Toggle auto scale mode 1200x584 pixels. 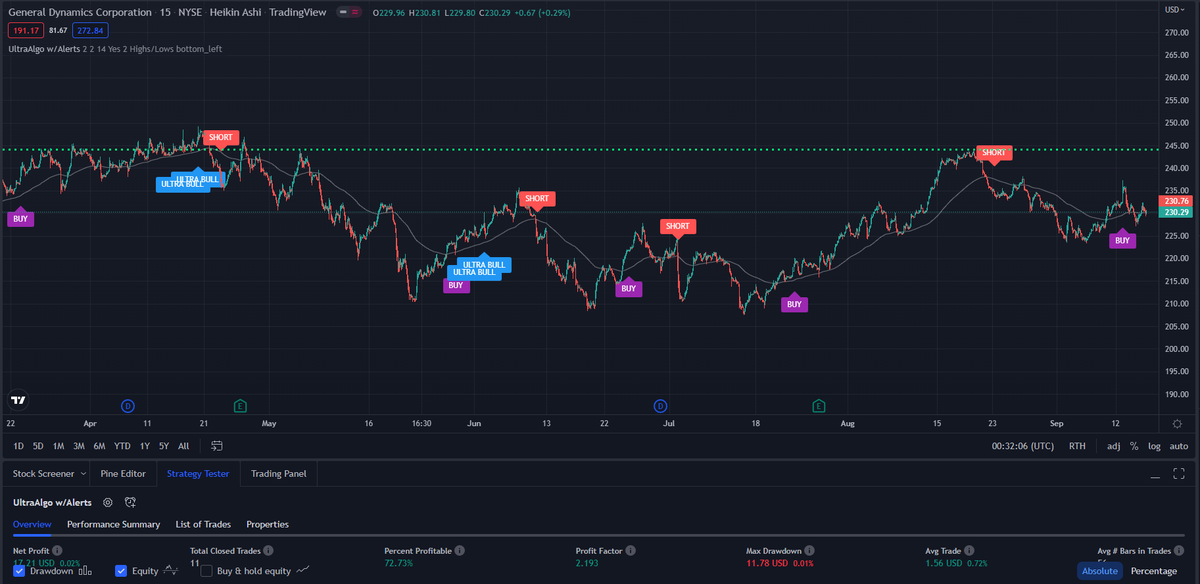1179,446
